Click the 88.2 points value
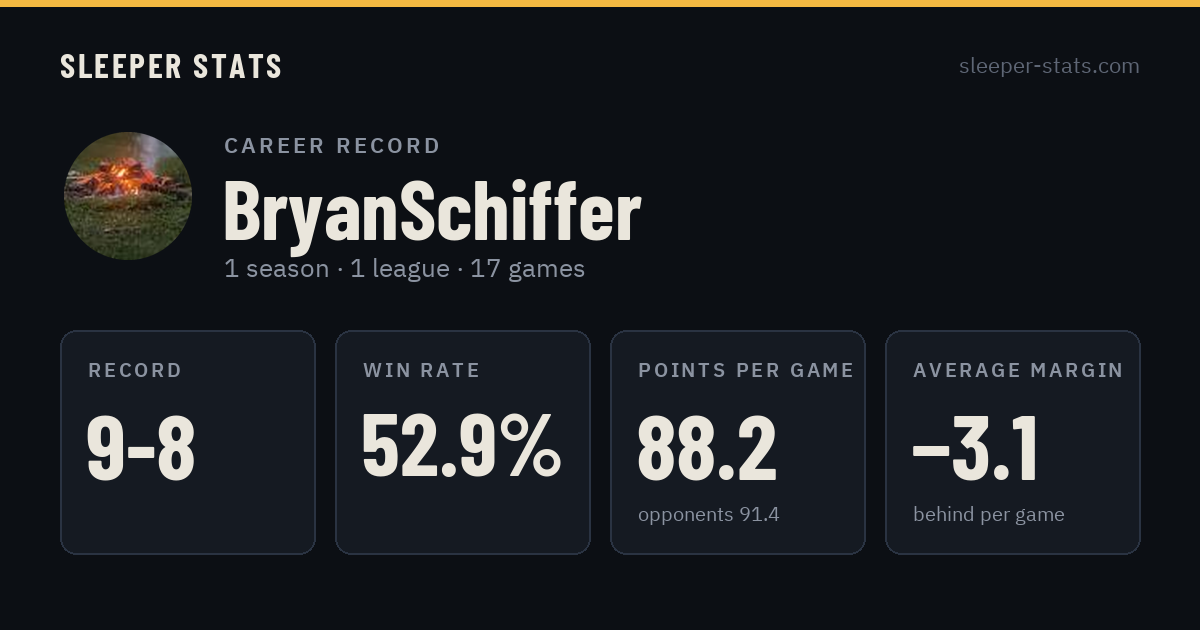This screenshot has width=1200, height=630. tap(707, 449)
